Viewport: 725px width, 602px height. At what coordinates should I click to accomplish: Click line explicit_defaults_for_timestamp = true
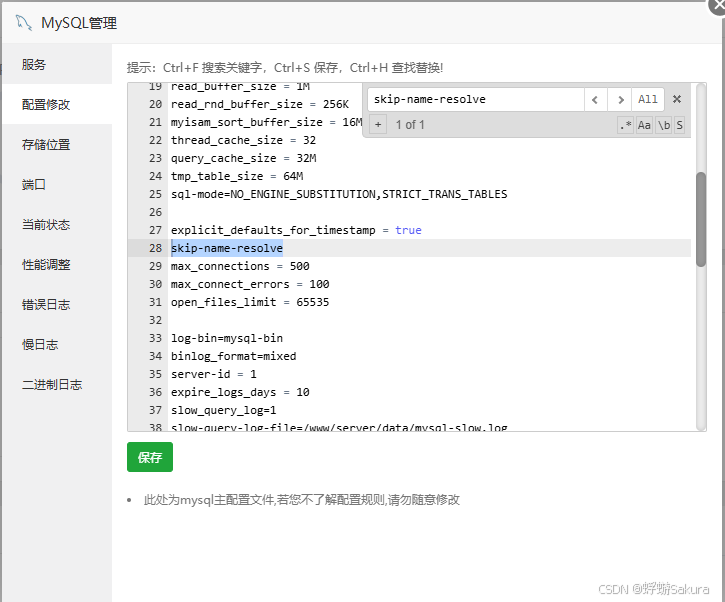296,230
